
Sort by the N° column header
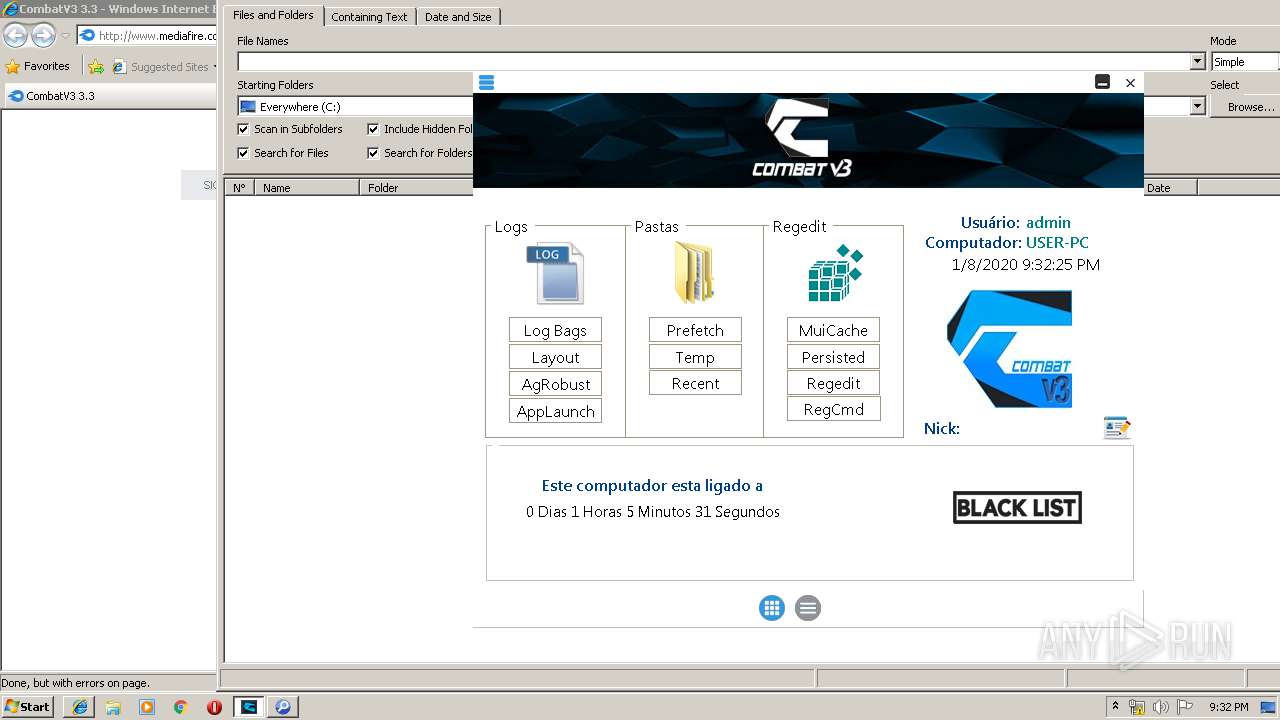tap(239, 188)
